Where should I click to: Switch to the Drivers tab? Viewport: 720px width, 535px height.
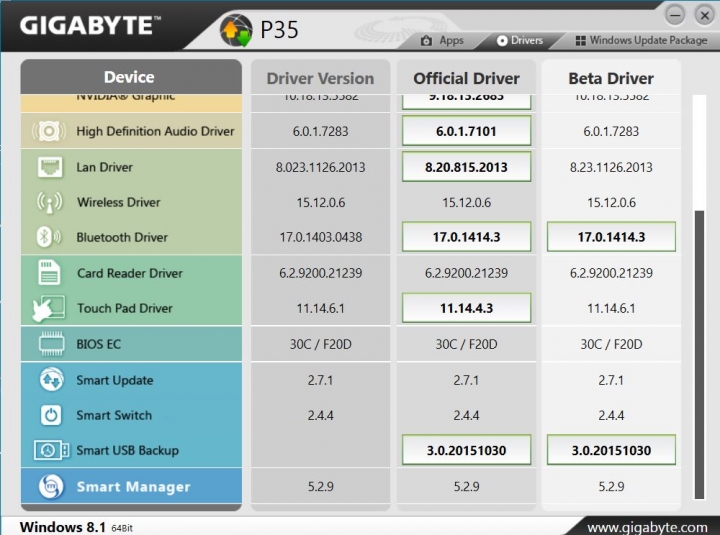tap(520, 41)
